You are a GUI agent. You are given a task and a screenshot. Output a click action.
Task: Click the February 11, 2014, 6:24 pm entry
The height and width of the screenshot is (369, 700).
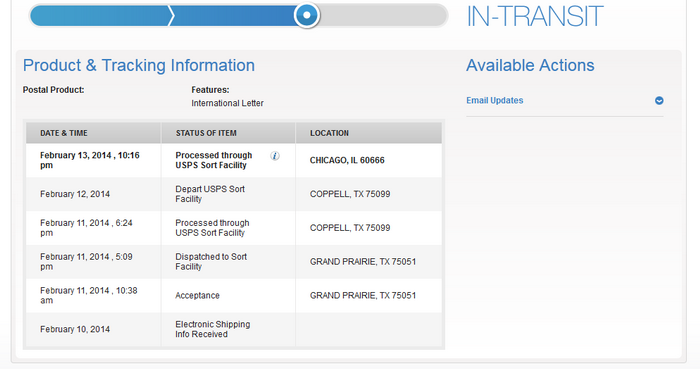point(86,228)
